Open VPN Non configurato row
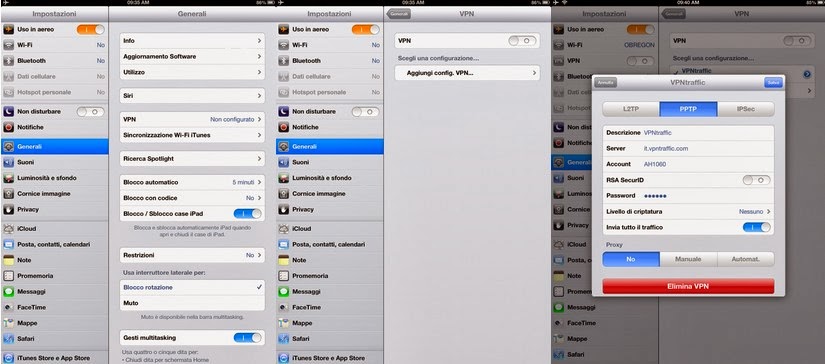 pyautogui.click(x=192, y=119)
